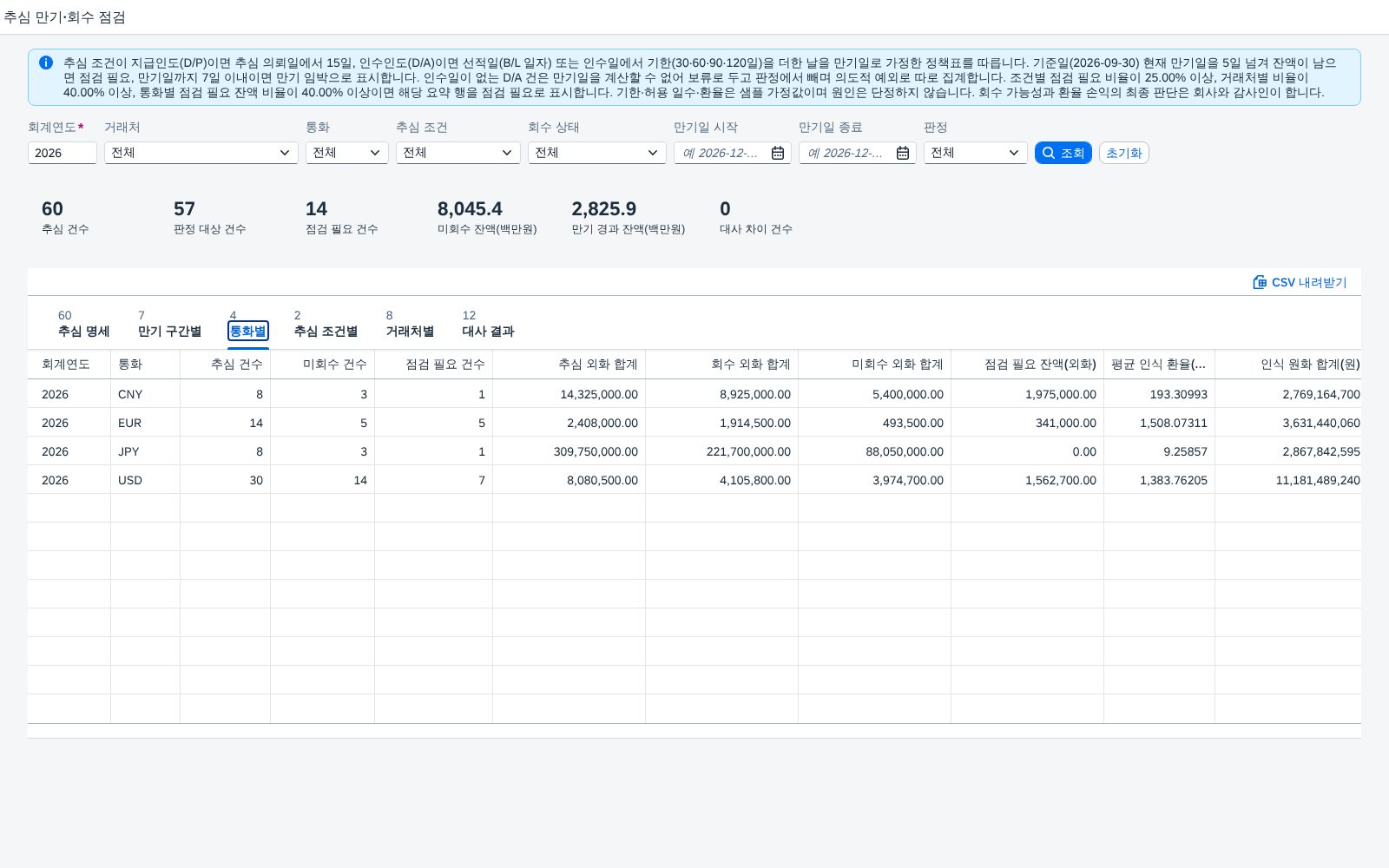The width and height of the screenshot is (1389, 868).
Task: Select the CNY currency cell
Action: click(x=146, y=394)
